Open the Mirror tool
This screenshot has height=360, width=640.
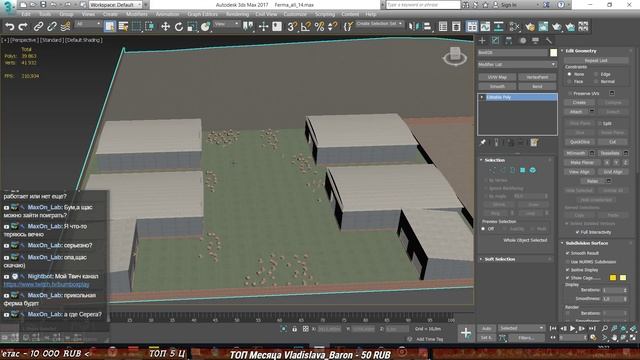pyautogui.click(x=413, y=27)
